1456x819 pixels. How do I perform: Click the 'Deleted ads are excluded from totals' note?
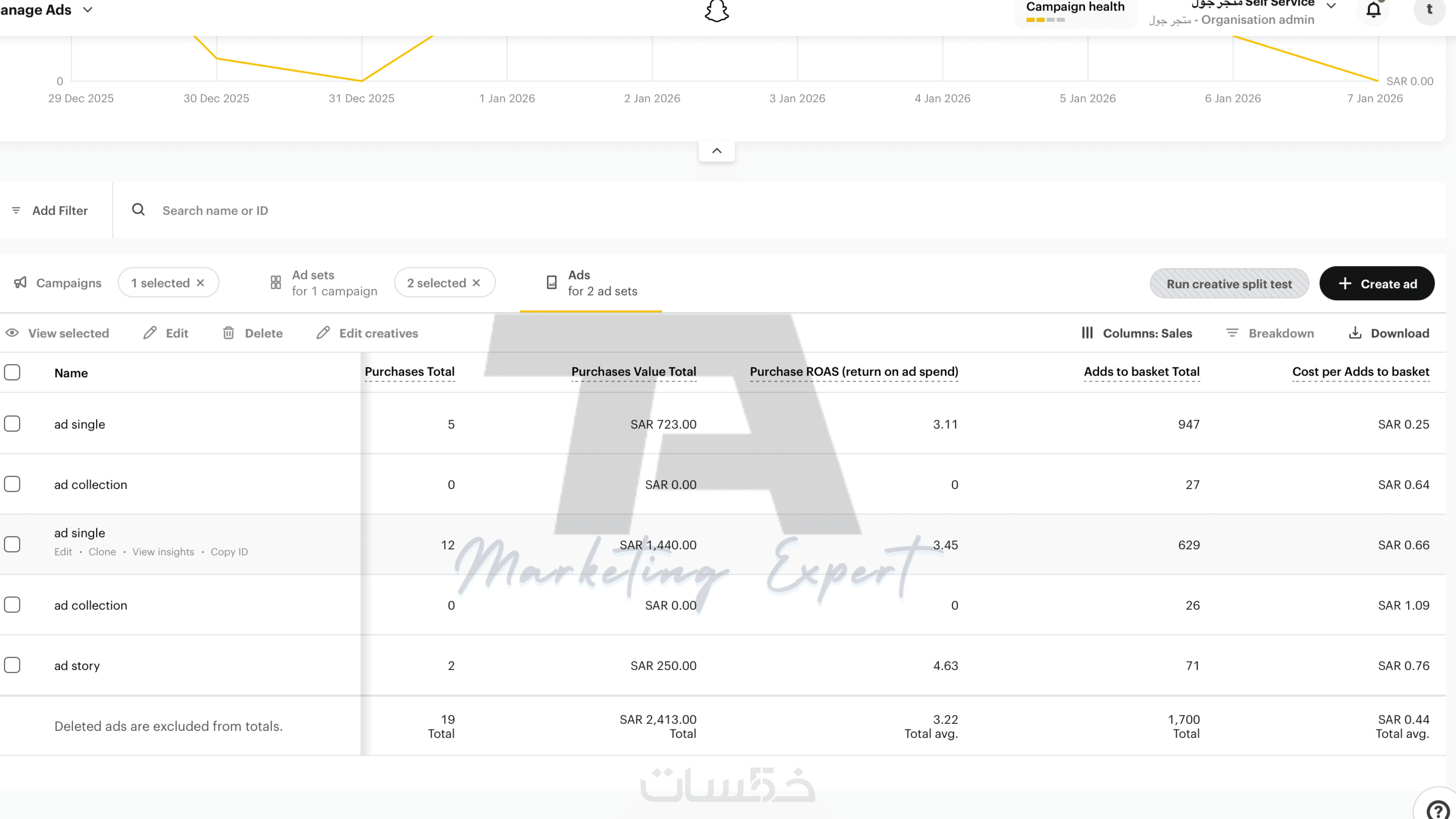[168, 726]
